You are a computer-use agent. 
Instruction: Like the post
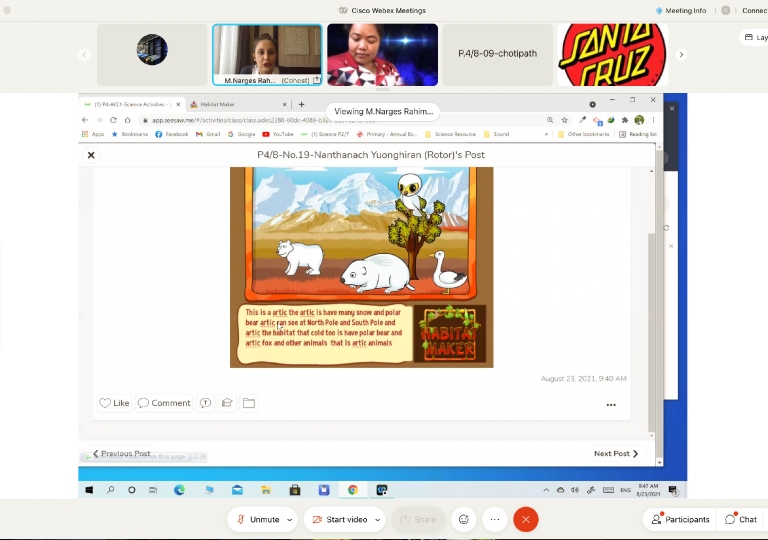115,403
